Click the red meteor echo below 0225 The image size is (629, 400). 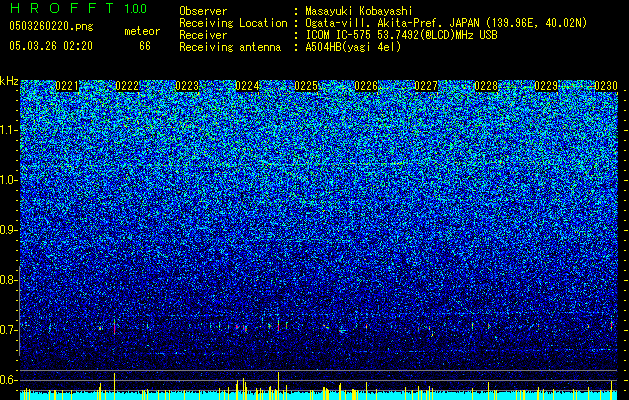click(x=278, y=325)
